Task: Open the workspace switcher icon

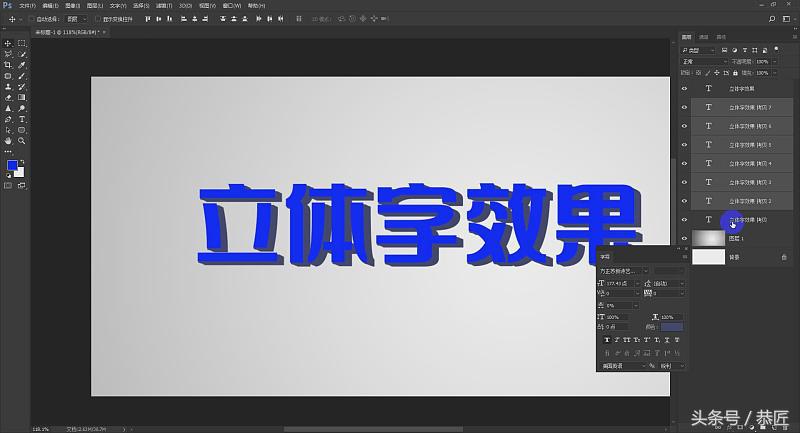Action: [x=786, y=19]
